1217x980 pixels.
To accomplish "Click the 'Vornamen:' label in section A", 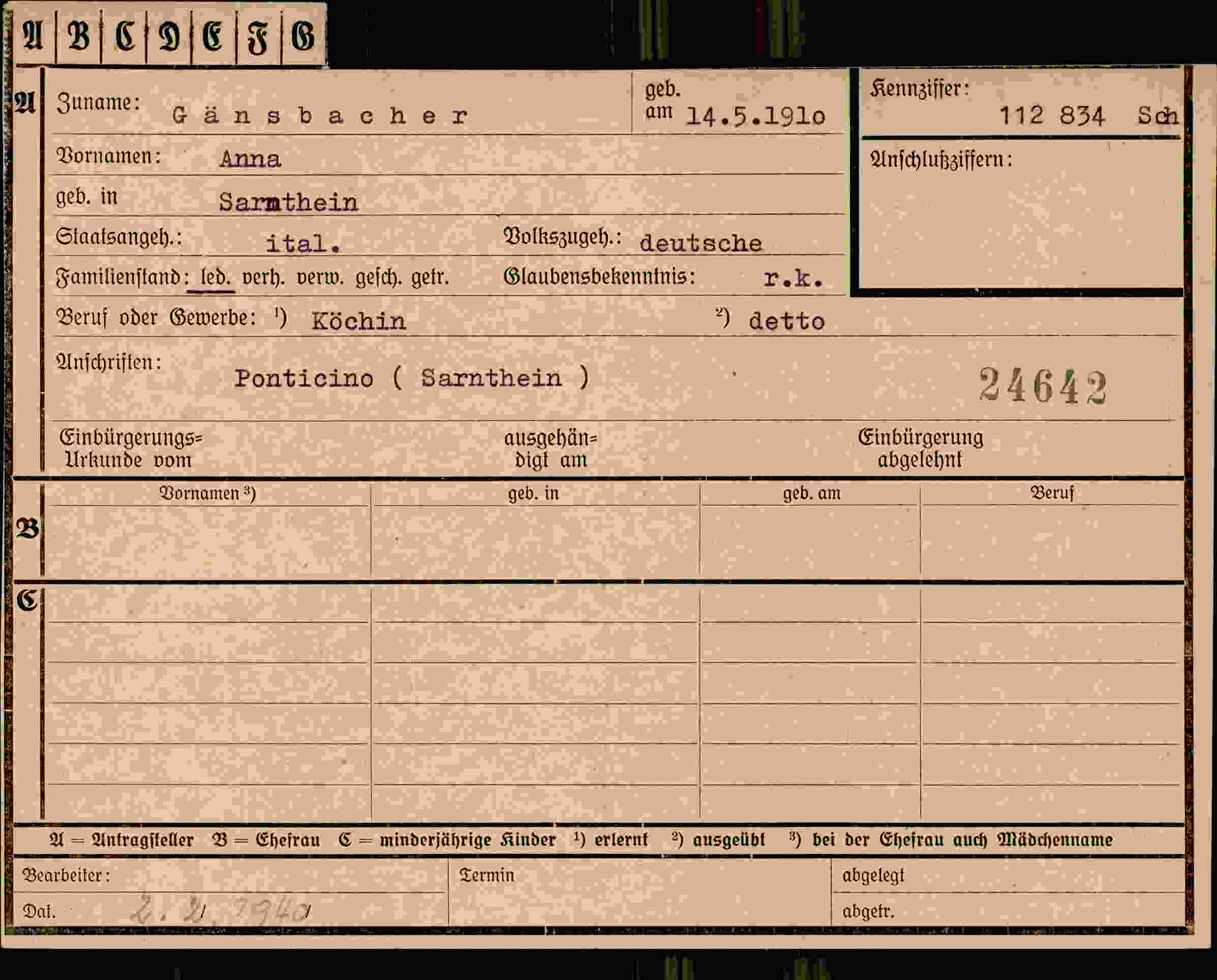I will [x=108, y=156].
